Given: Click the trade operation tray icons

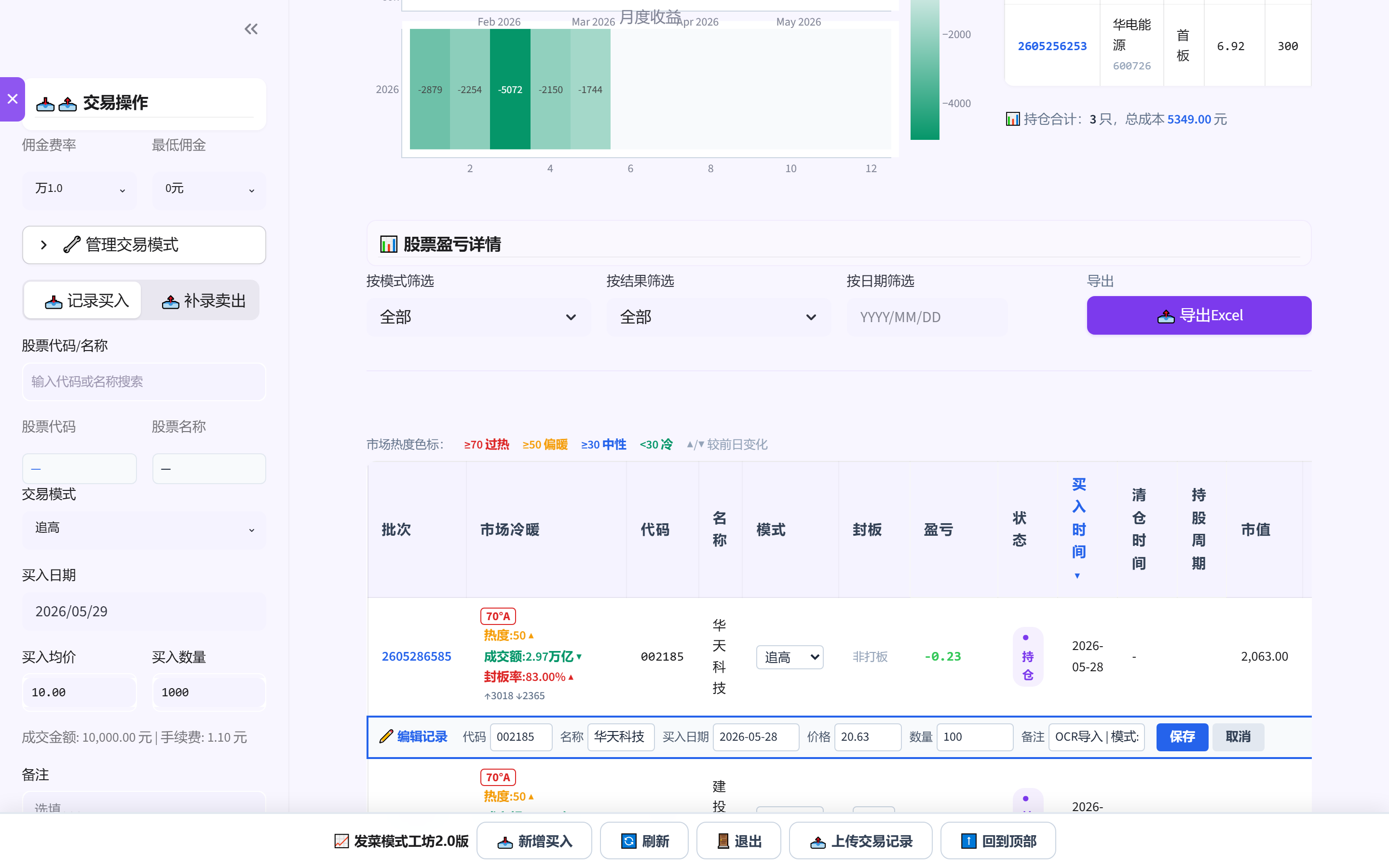Looking at the screenshot, I should tap(56, 103).
